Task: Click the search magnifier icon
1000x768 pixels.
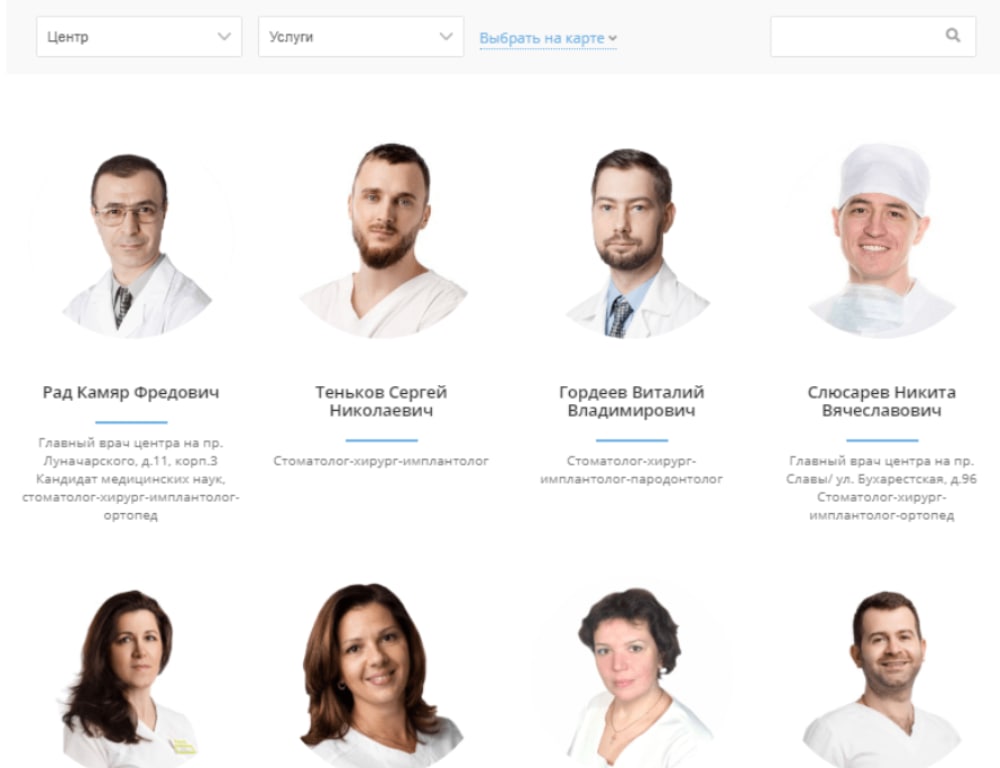Action: pos(952,36)
